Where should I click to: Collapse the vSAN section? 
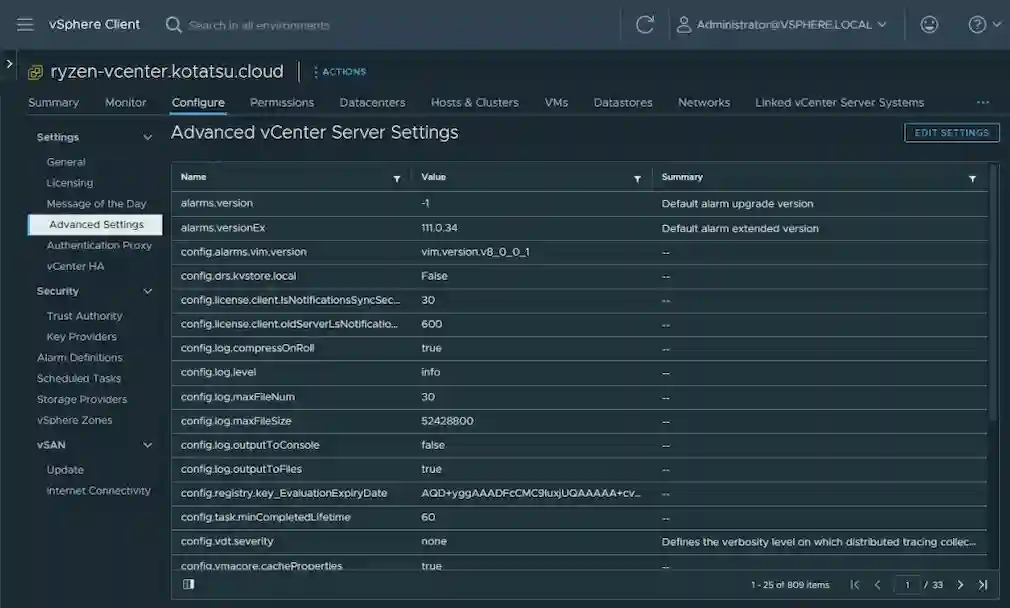[x=148, y=445]
